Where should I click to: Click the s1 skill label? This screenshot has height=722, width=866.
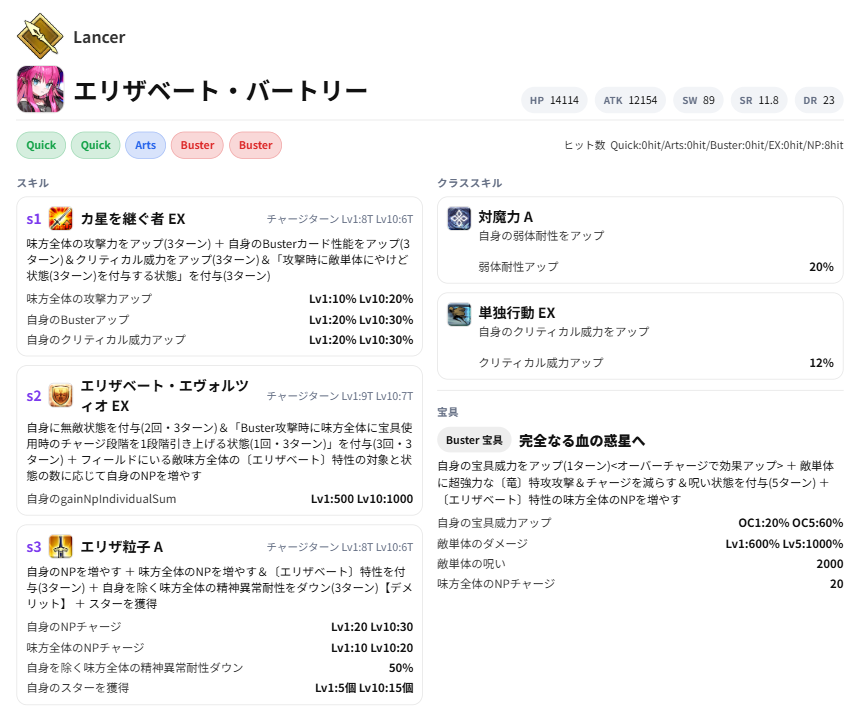(x=34, y=219)
